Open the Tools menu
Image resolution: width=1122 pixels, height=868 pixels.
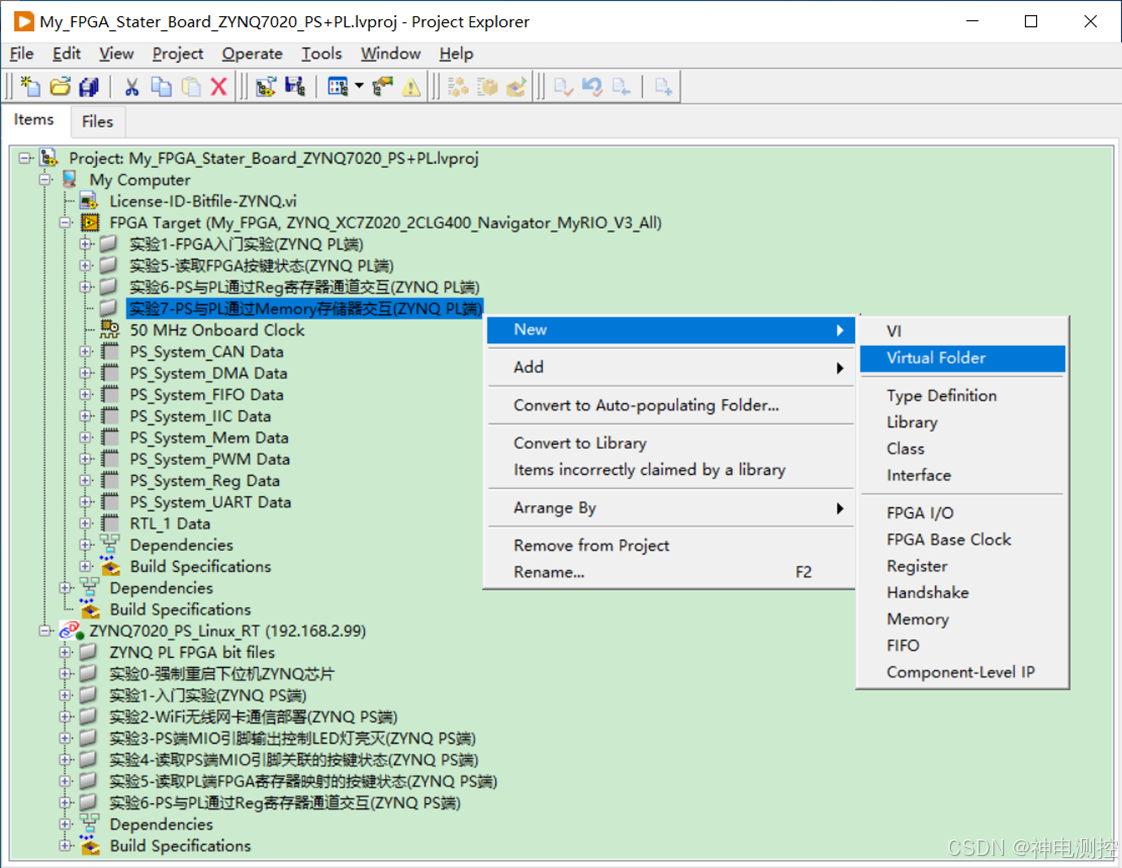(321, 54)
